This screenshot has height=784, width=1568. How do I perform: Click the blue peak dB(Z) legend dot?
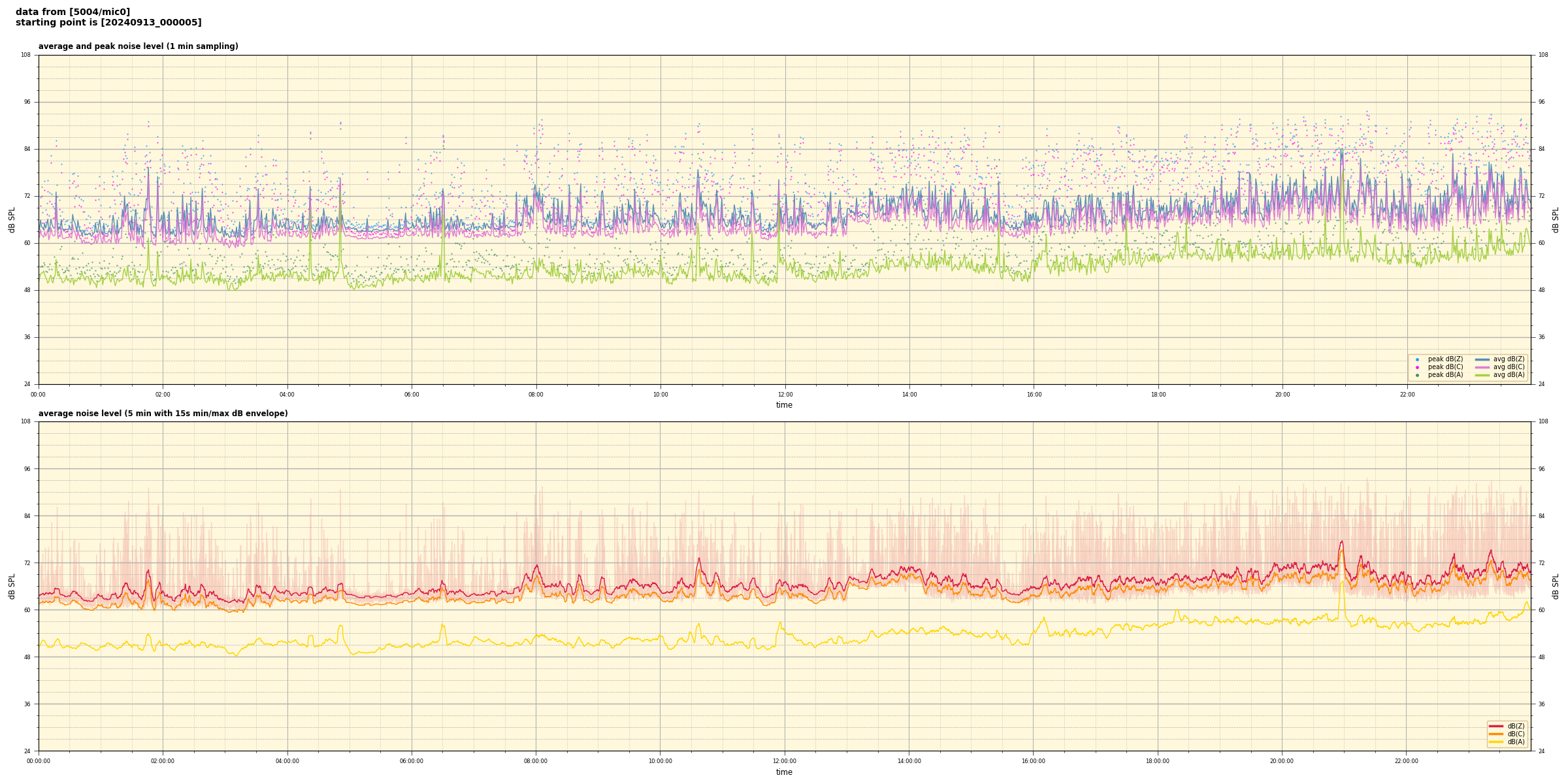tap(1417, 359)
